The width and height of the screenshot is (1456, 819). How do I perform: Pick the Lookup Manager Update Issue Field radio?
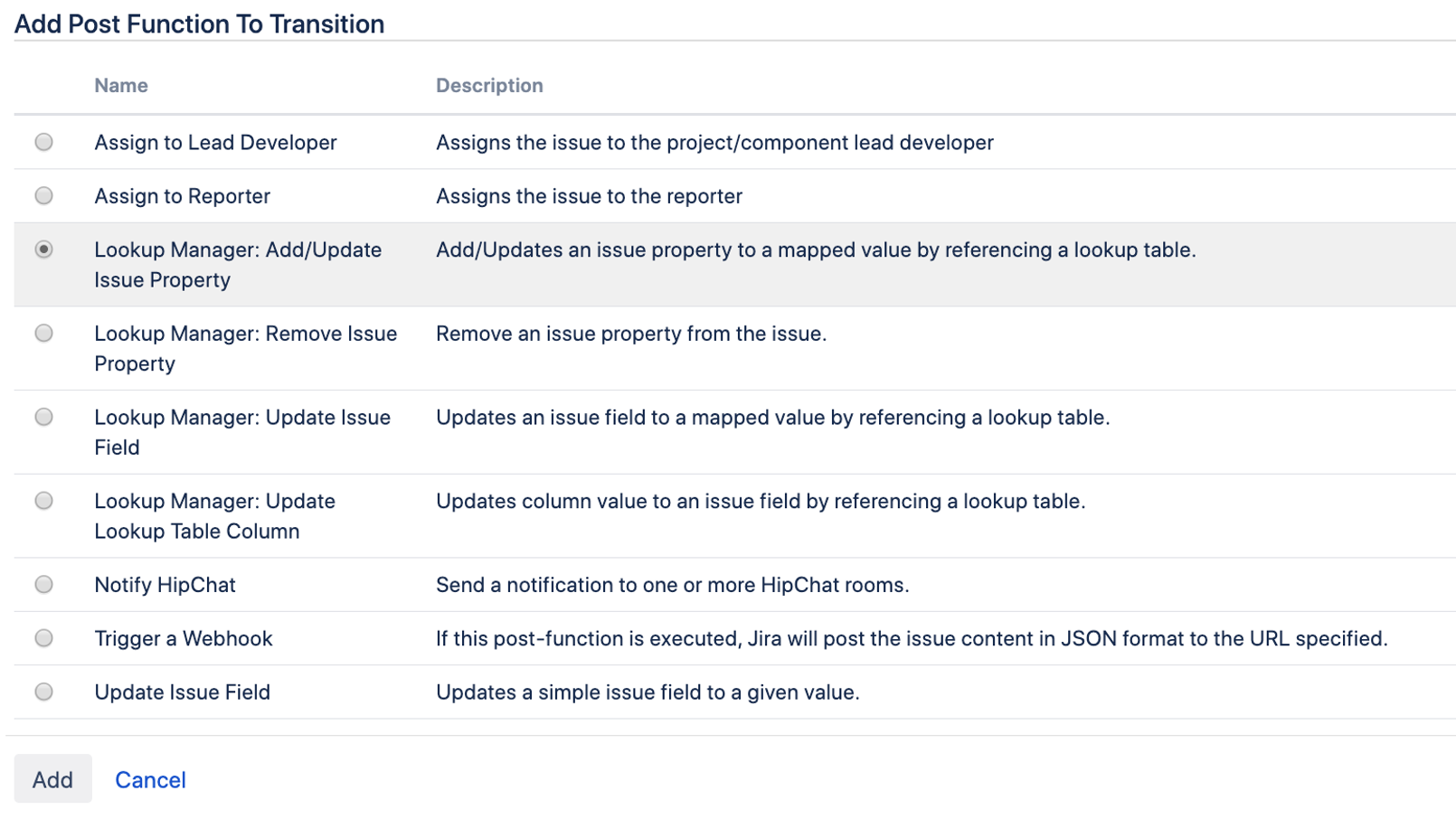coord(43,417)
